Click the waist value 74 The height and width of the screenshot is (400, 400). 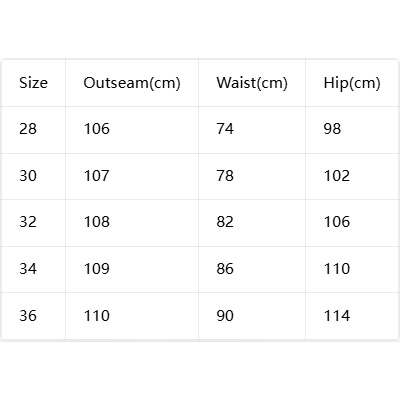tap(225, 129)
